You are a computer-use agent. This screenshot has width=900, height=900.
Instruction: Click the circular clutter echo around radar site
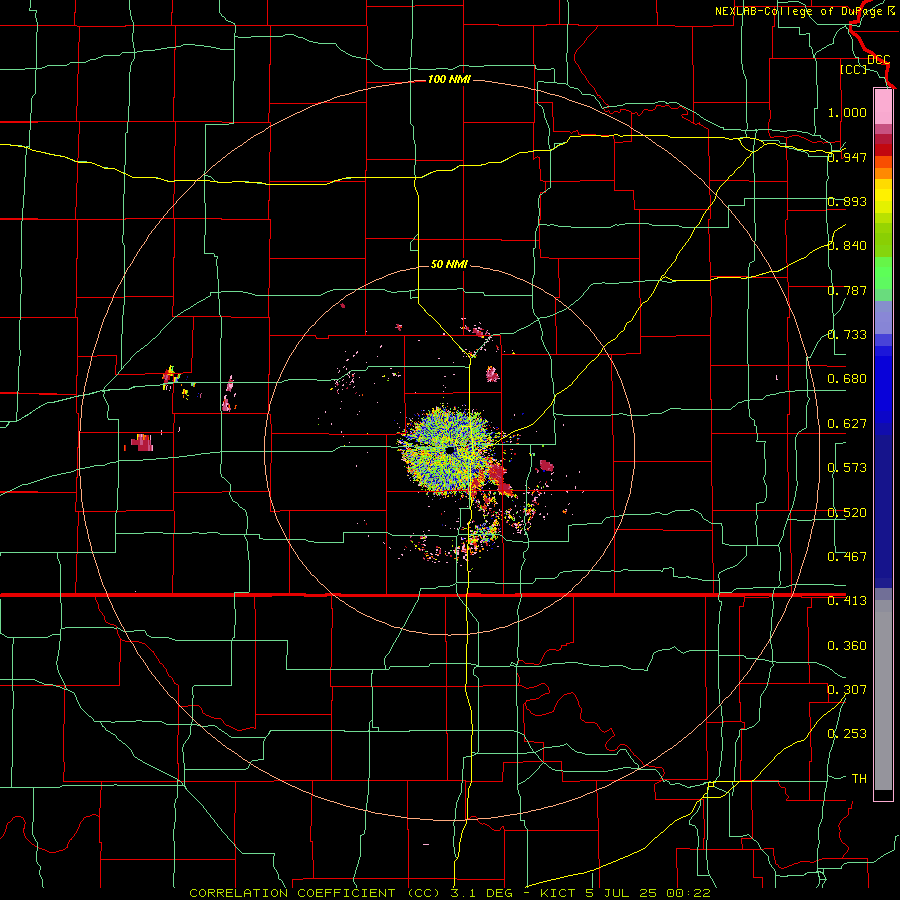449,451
